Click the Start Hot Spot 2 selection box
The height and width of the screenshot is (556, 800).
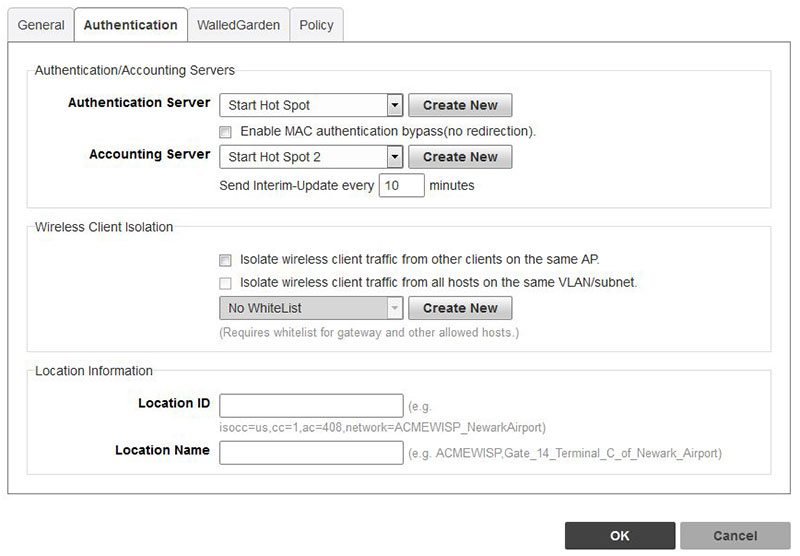click(x=302, y=157)
